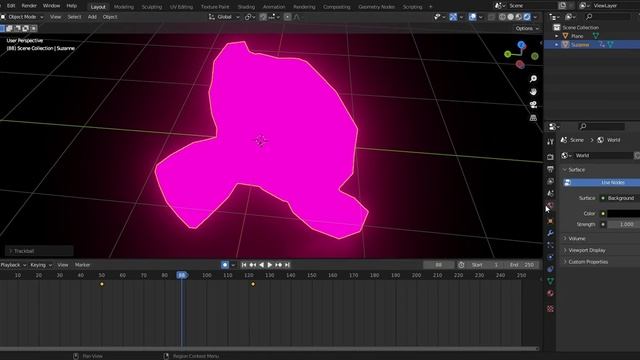Toggle the use preview range clock icon
The height and width of the screenshot is (360, 640).
click(461, 265)
